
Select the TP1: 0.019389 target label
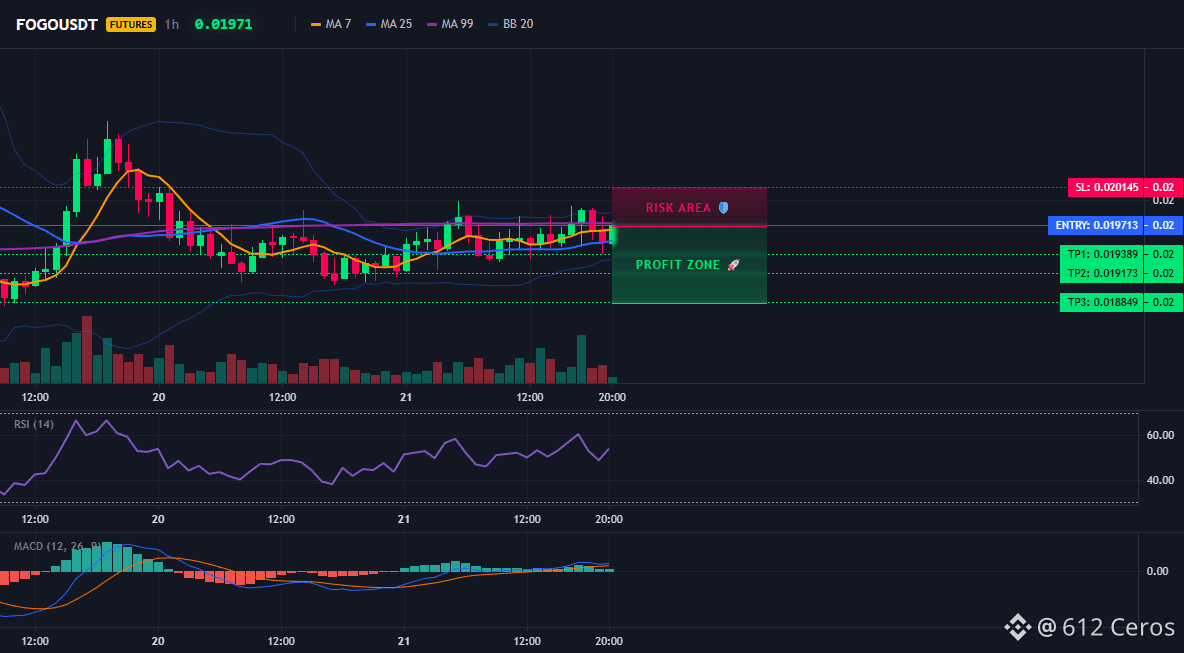[x=1102, y=254]
